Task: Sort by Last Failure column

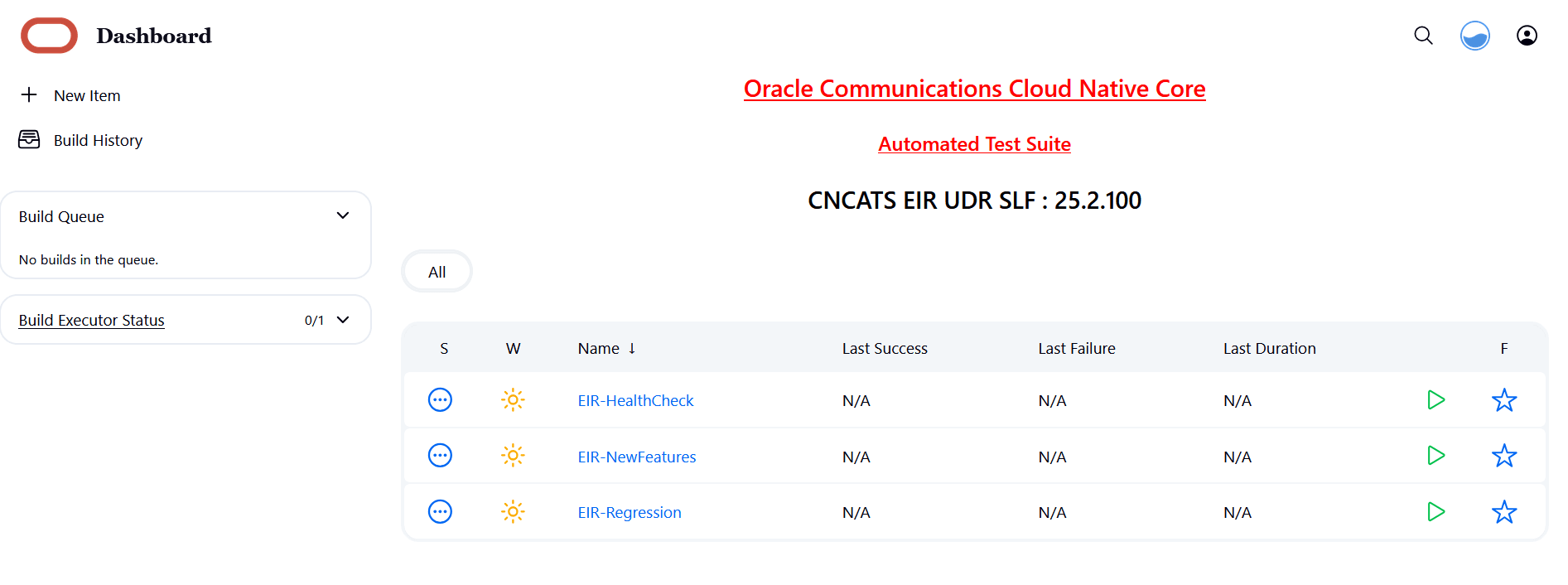Action: pos(1077,349)
